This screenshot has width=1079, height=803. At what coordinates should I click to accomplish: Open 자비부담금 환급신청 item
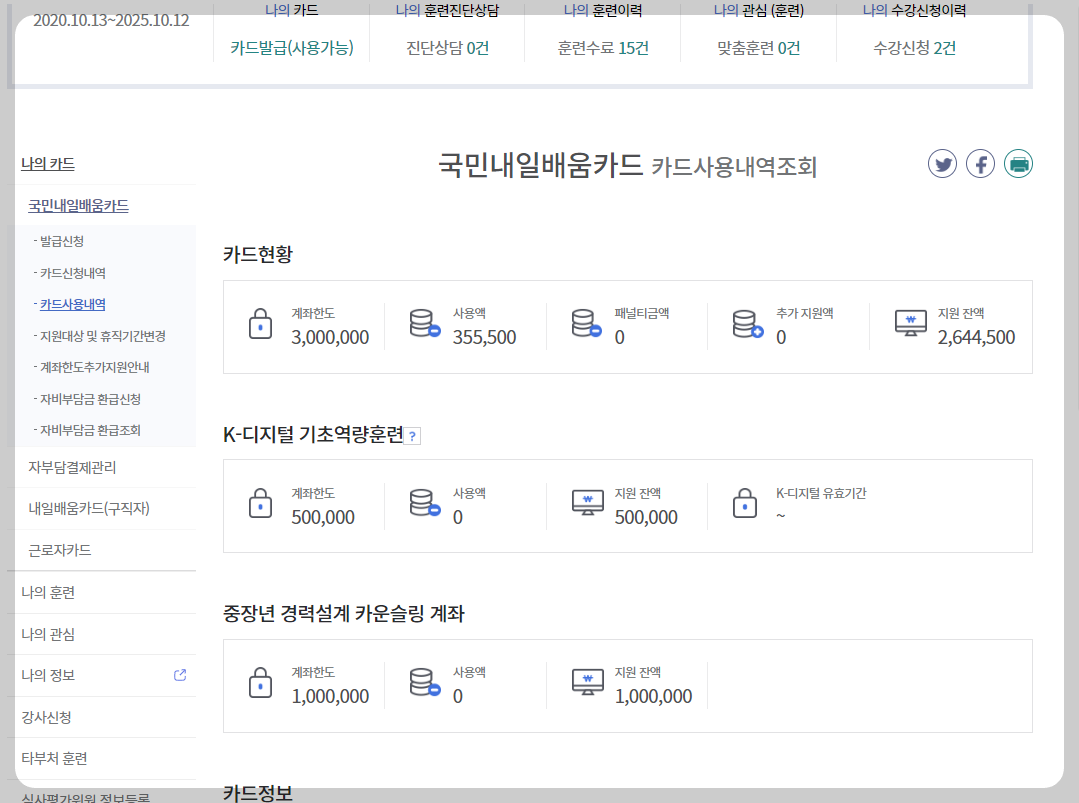click(x=90, y=399)
